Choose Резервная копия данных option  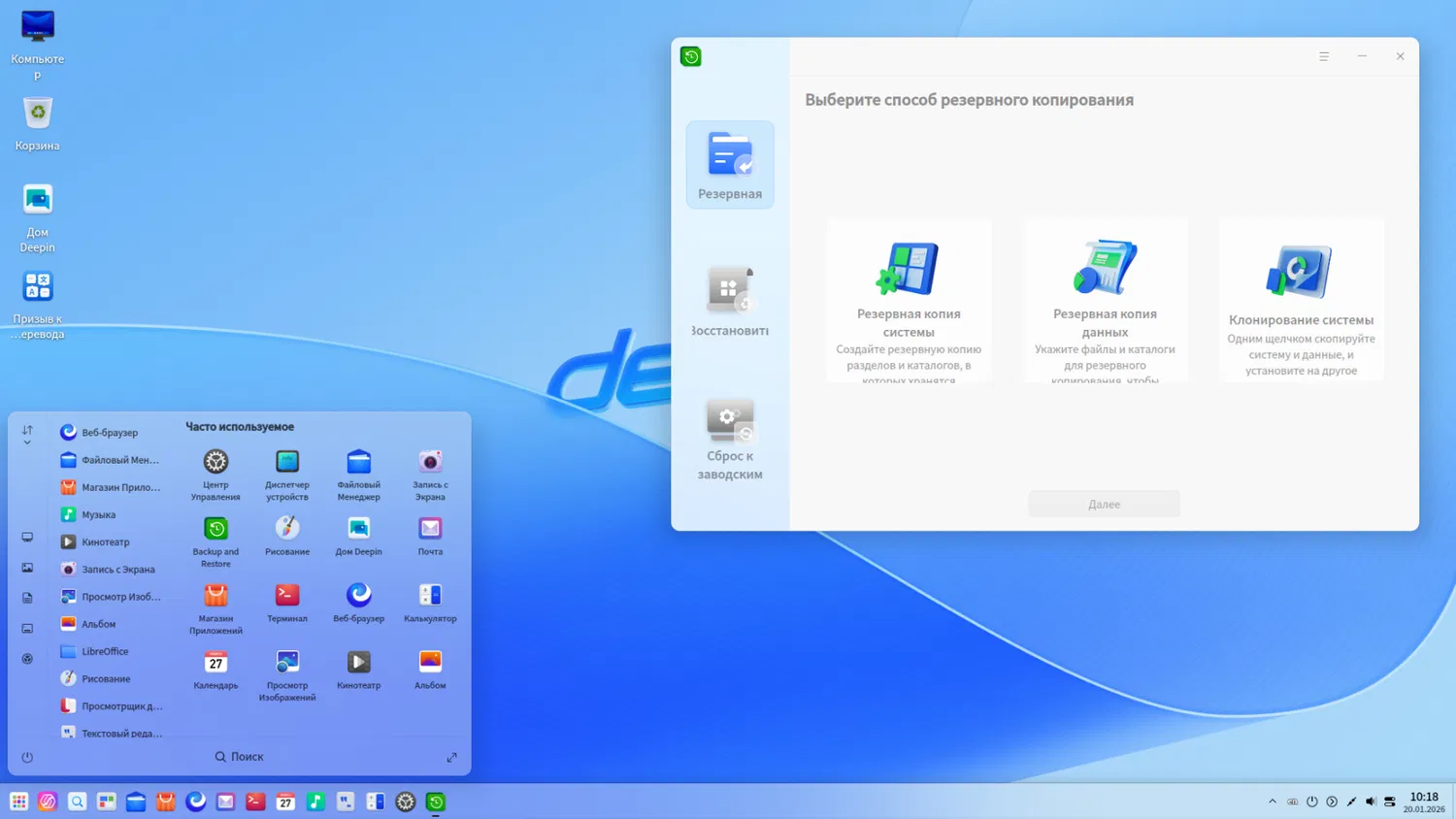pyautogui.click(x=1105, y=301)
